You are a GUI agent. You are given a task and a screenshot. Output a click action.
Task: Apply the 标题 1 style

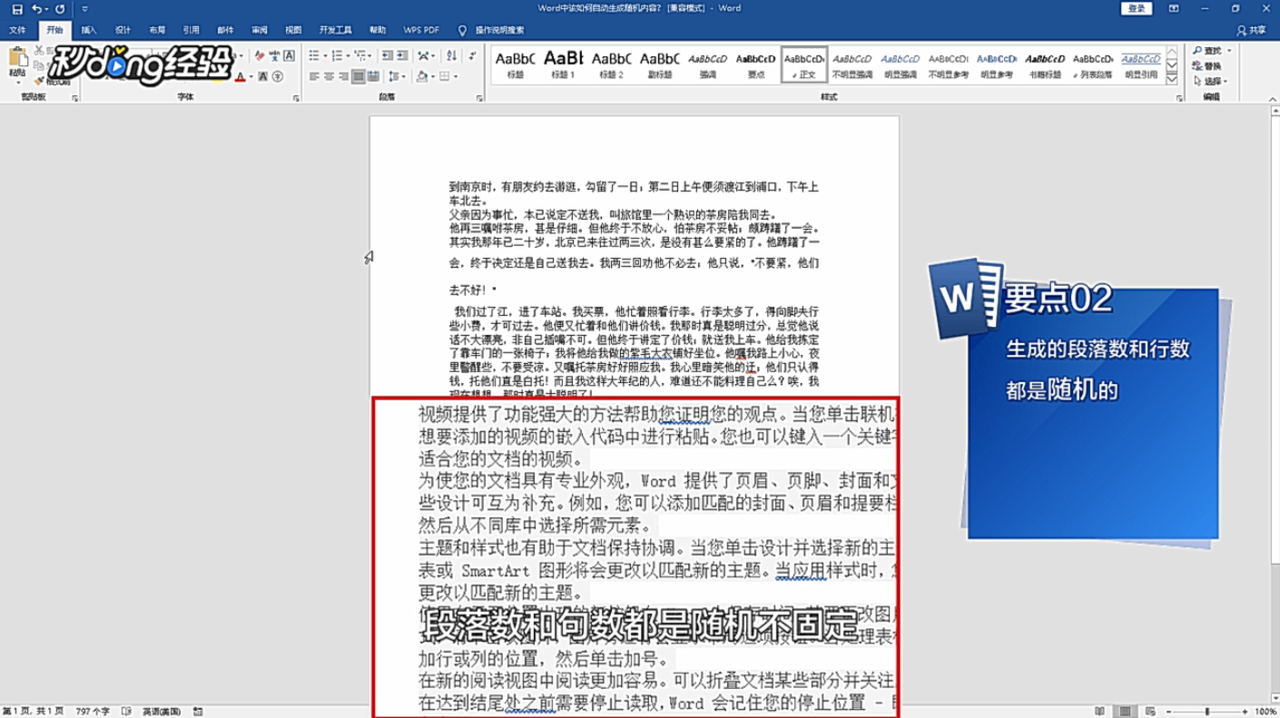(x=563, y=63)
